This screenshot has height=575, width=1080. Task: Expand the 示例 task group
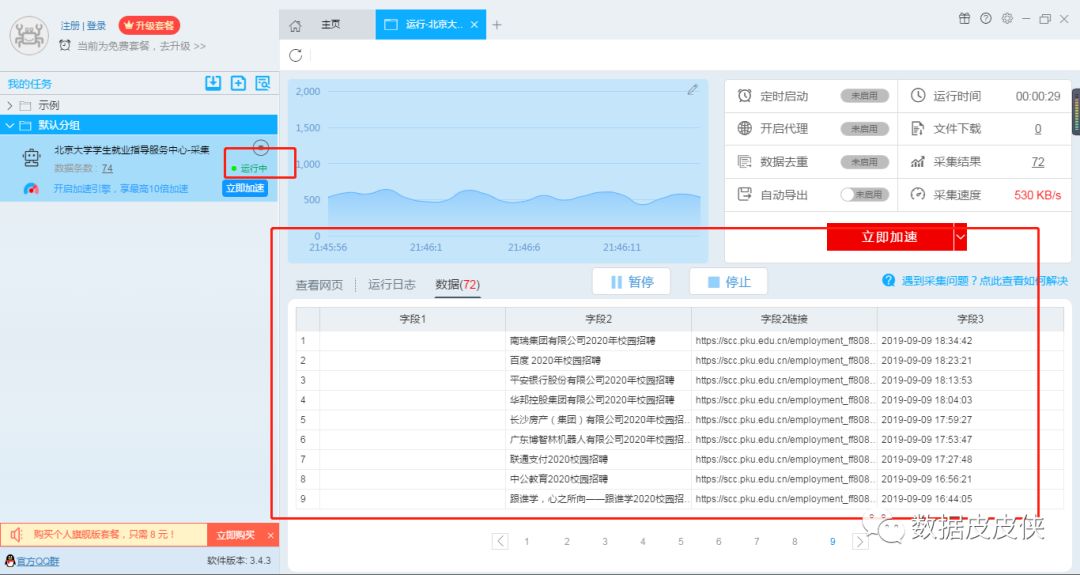tap(10, 105)
